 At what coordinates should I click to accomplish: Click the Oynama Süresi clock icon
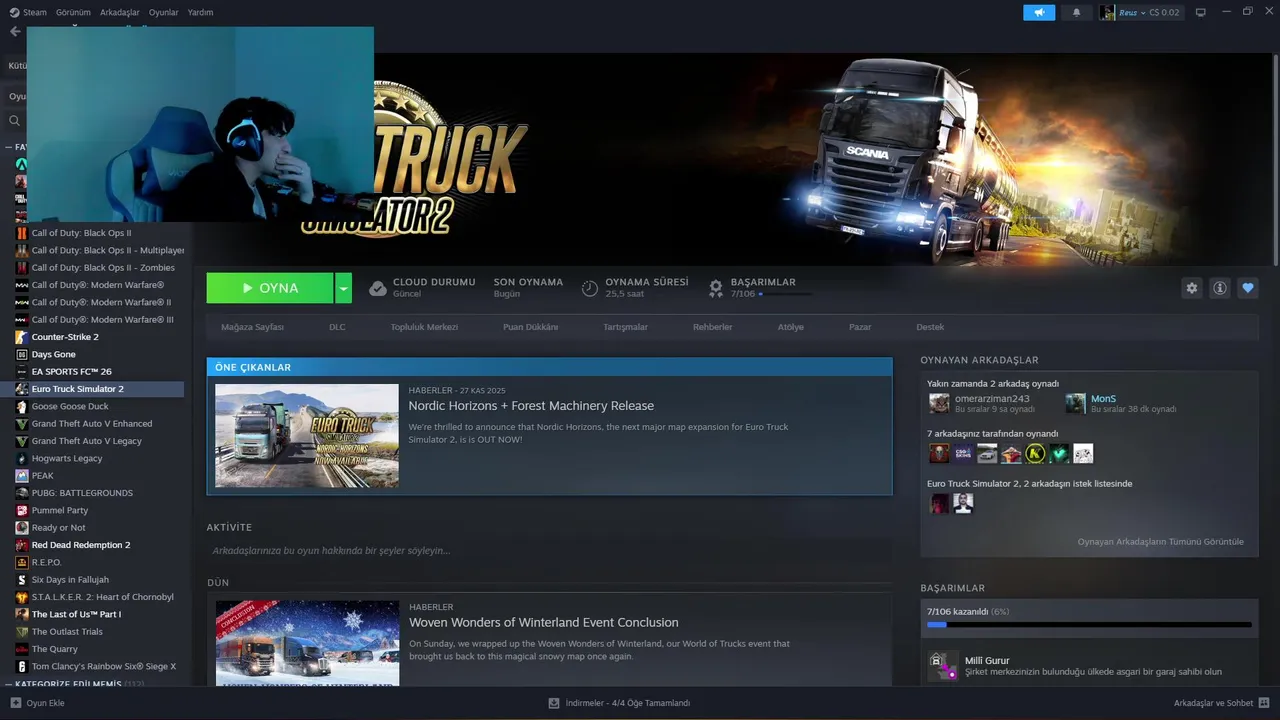click(x=590, y=288)
